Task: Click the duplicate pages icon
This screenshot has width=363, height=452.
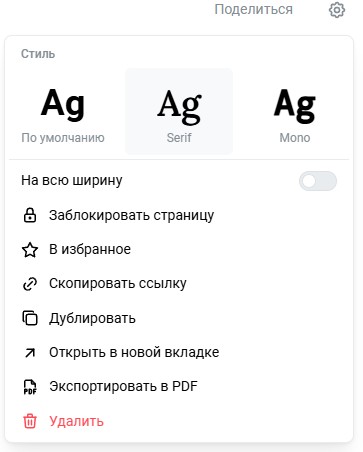Action: click(x=30, y=318)
